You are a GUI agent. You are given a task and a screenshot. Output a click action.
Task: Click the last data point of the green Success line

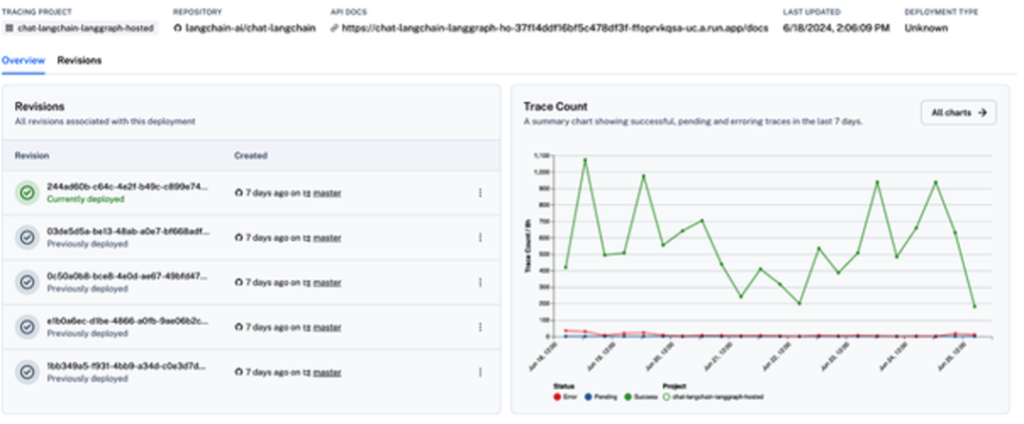(x=974, y=306)
